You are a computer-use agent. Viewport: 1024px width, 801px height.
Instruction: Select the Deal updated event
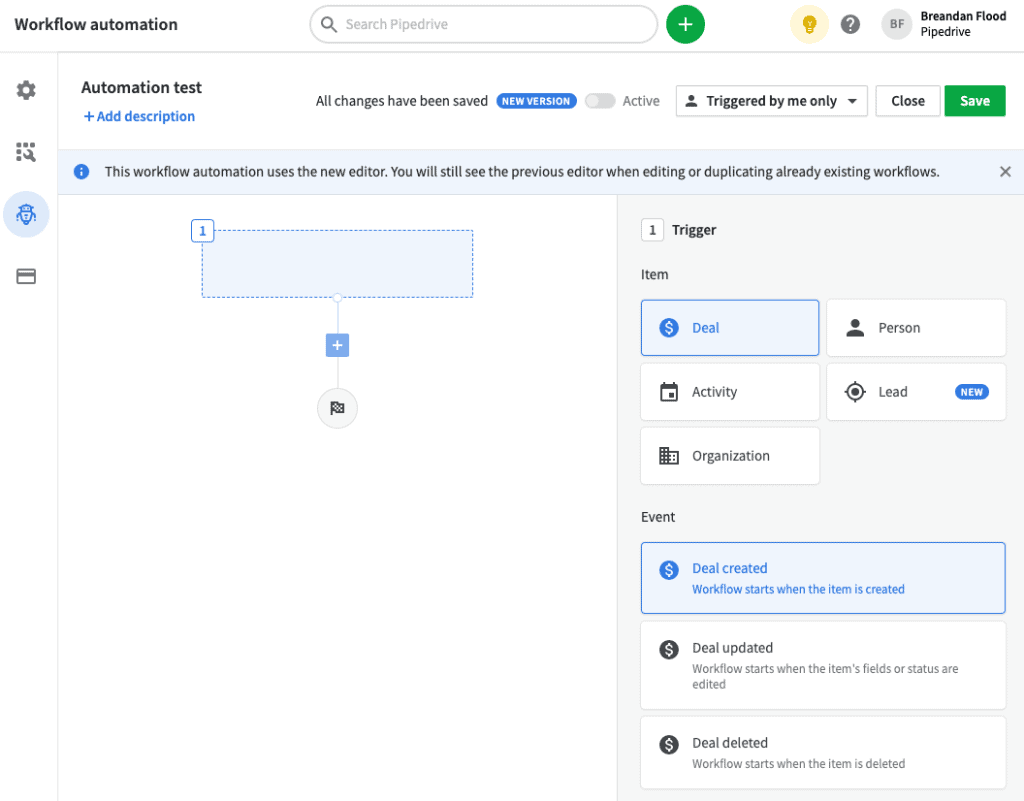[823, 664]
